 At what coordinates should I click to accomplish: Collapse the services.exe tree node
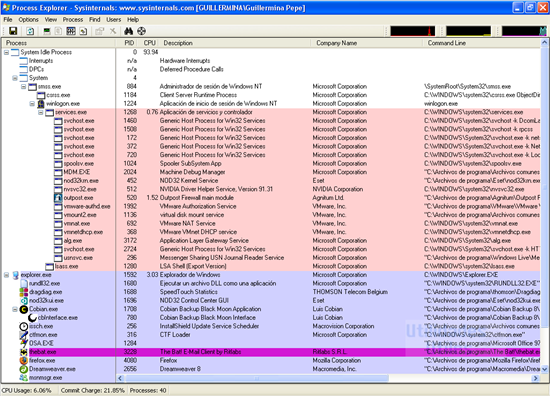pos(41,112)
